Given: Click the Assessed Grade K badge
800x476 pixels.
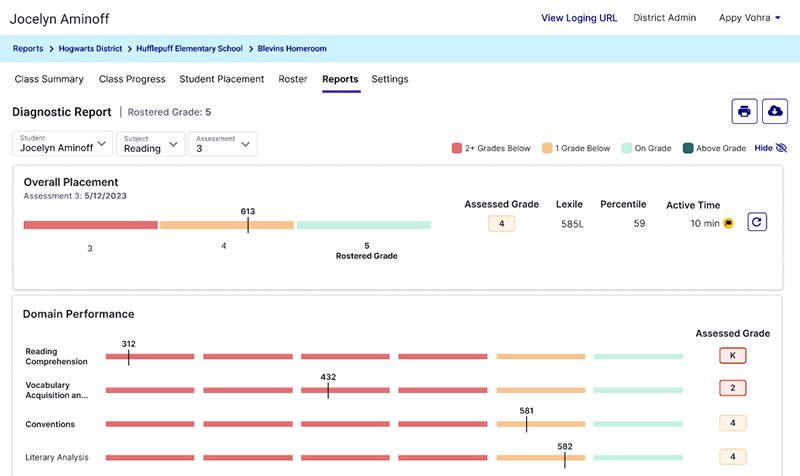Looking at the screenshot, I should coord(732,356).
